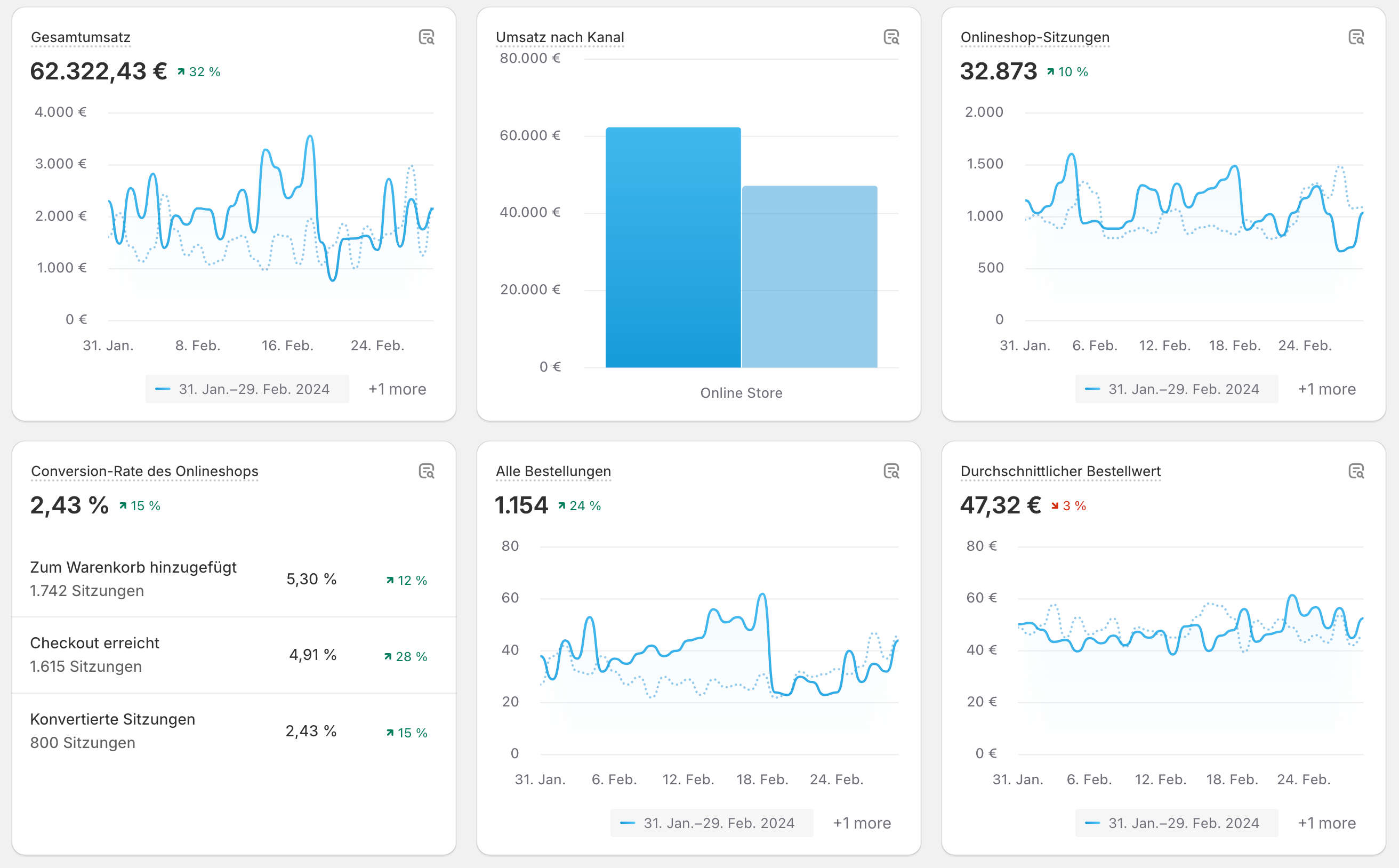Click date legend chip in Onlineshop-Sitzungen card
Screen dimensions: 1399x868
point(1177,389)
